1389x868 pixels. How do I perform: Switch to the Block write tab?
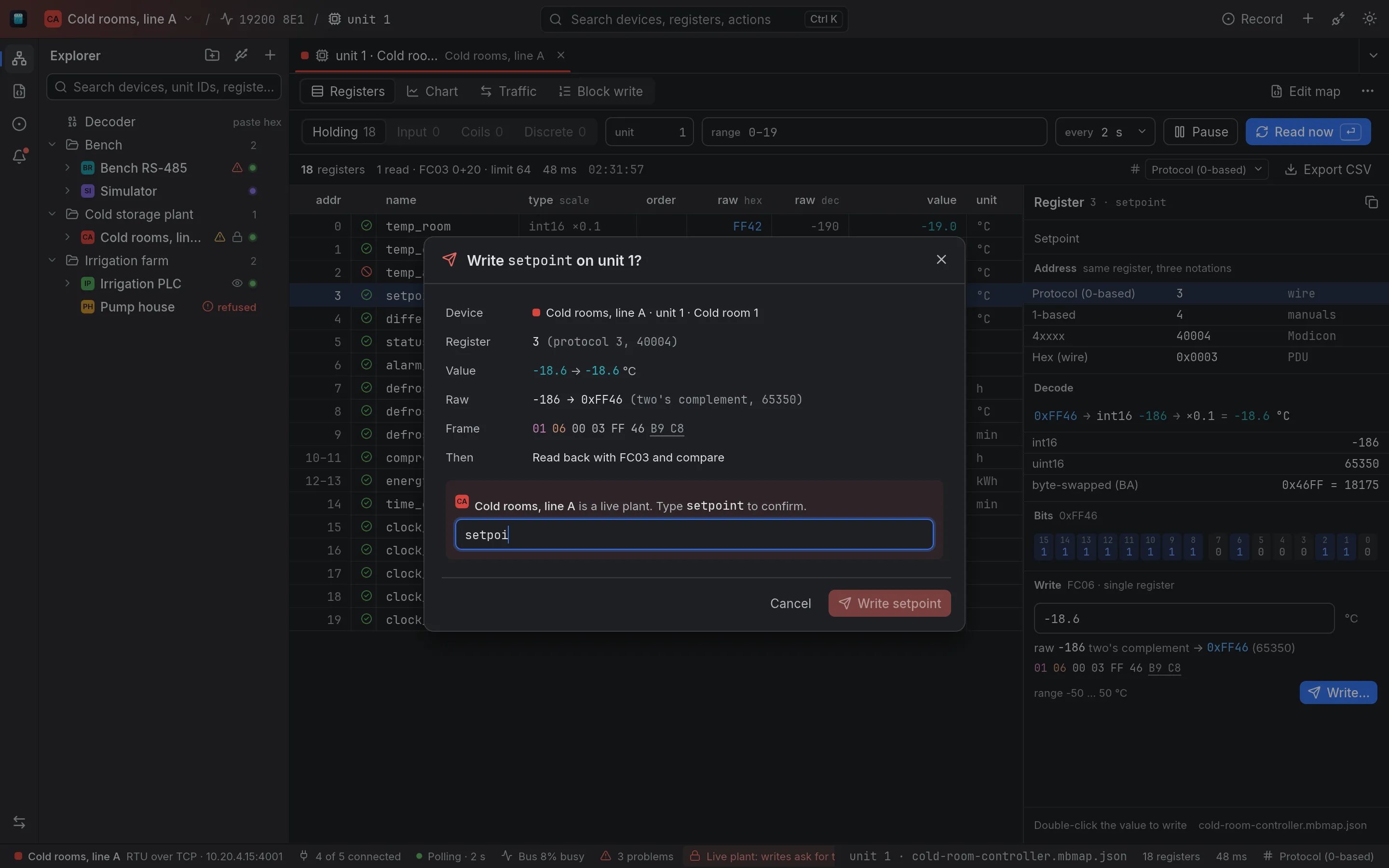tap(601, 91)
